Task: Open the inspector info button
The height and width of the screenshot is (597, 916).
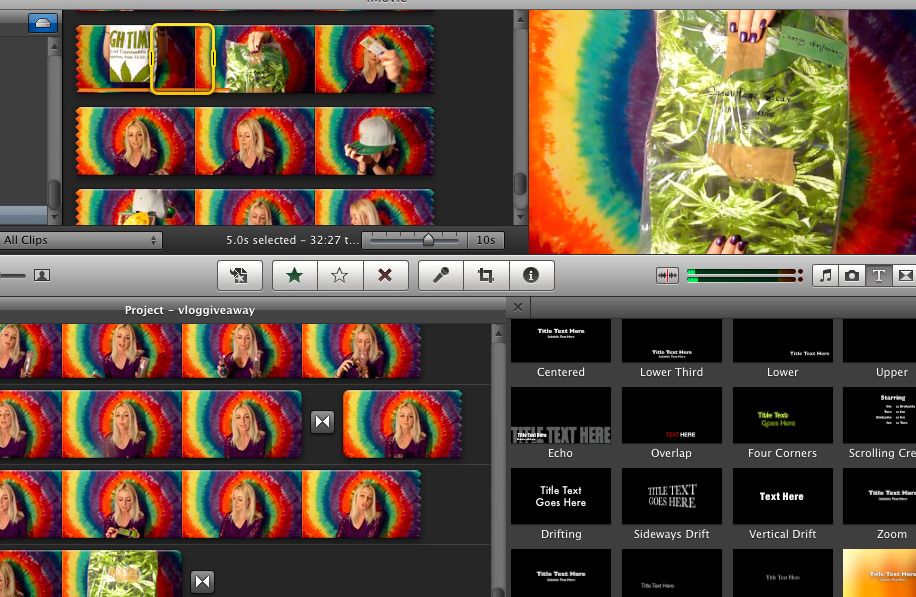Action: click(x=531, y=275)
